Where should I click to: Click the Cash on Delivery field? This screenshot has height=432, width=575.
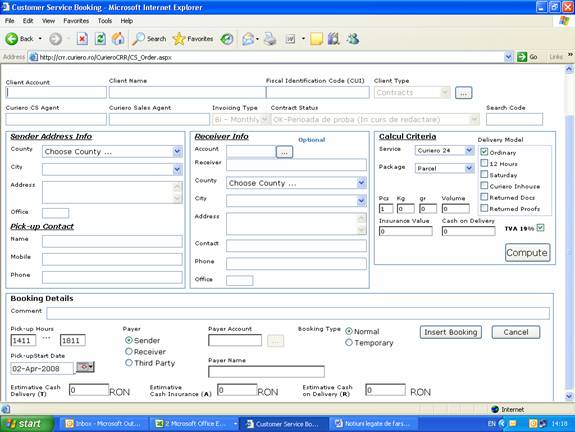[469, 231]
